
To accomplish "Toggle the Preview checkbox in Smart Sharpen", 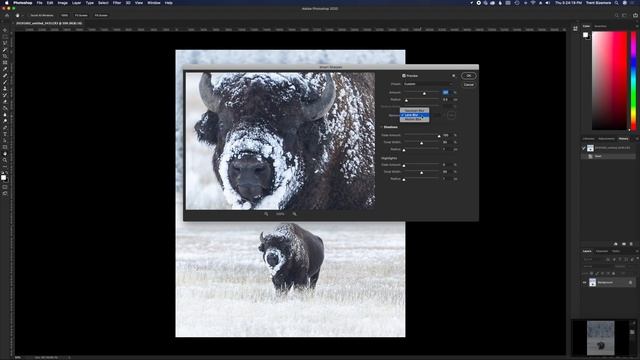I will tap(404, 76).
